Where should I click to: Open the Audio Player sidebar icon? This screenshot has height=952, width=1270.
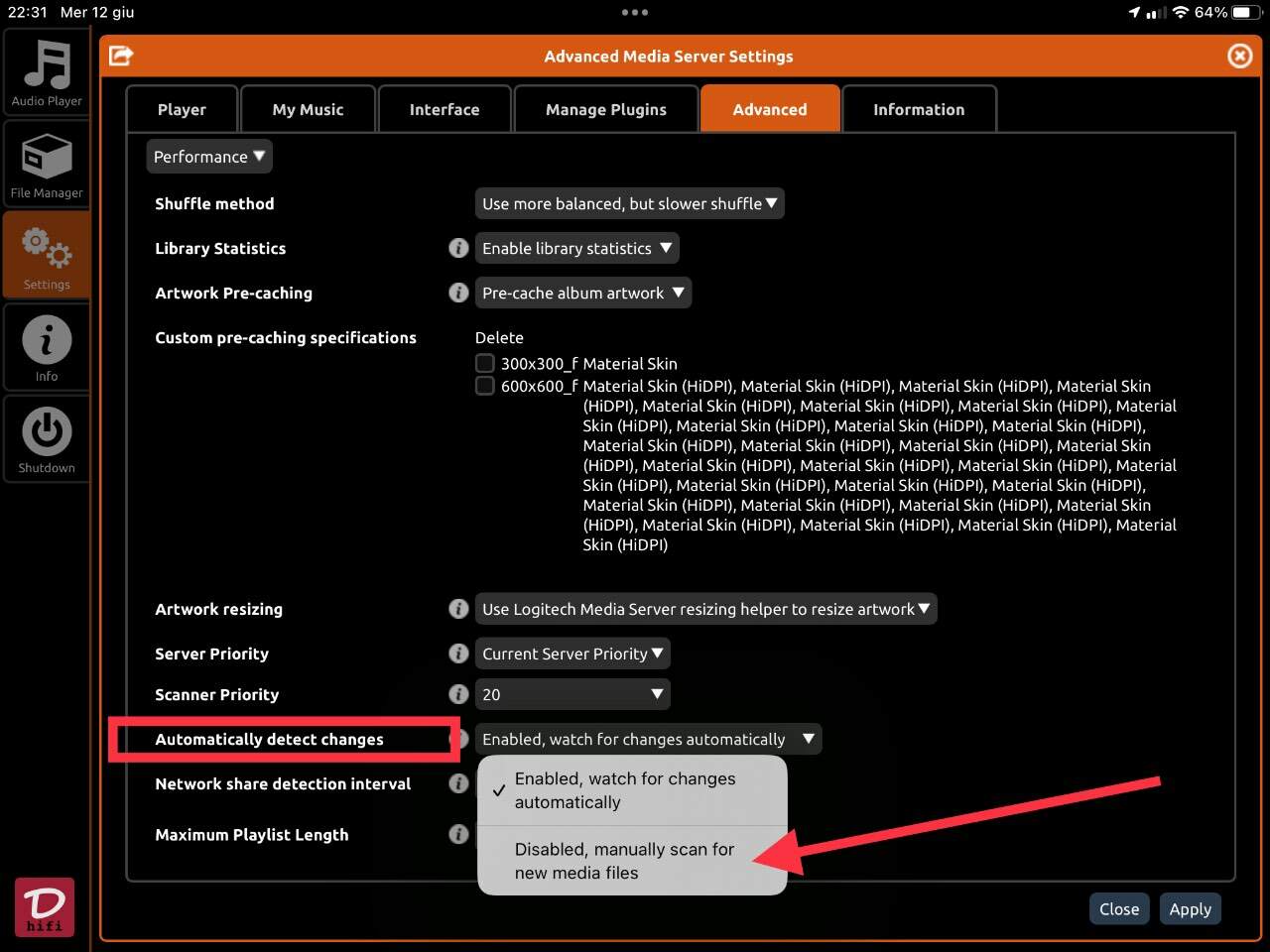click(46, 72)
